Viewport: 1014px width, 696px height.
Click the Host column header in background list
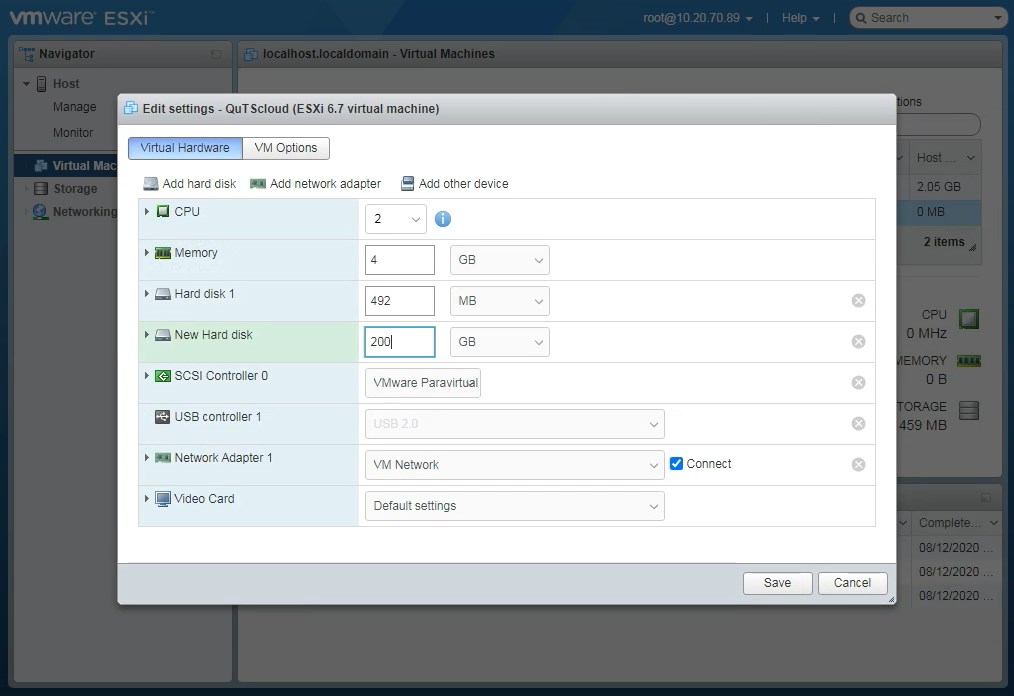(945, 158)
